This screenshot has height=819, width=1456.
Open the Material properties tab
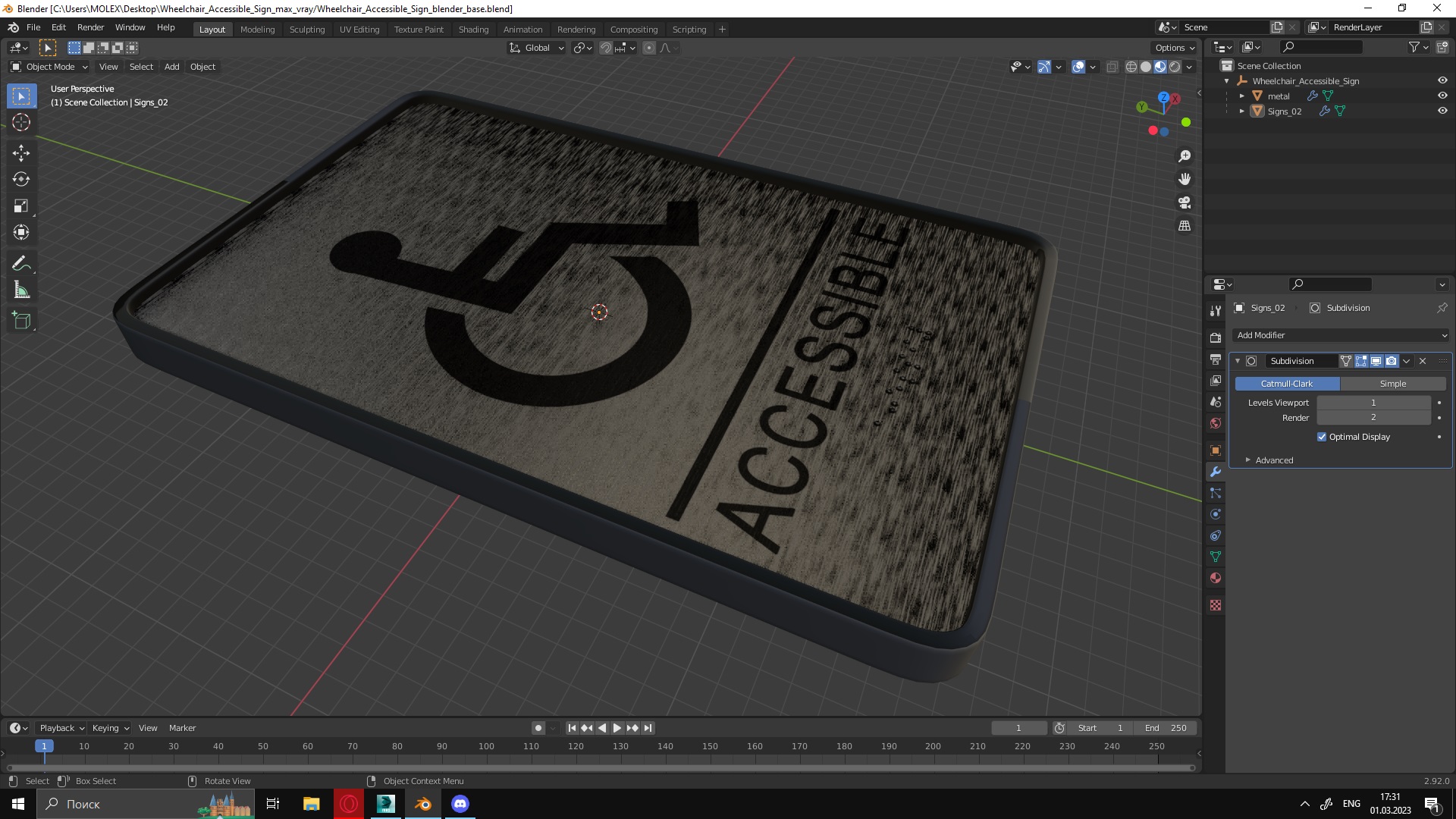[x=1216, y=578]
